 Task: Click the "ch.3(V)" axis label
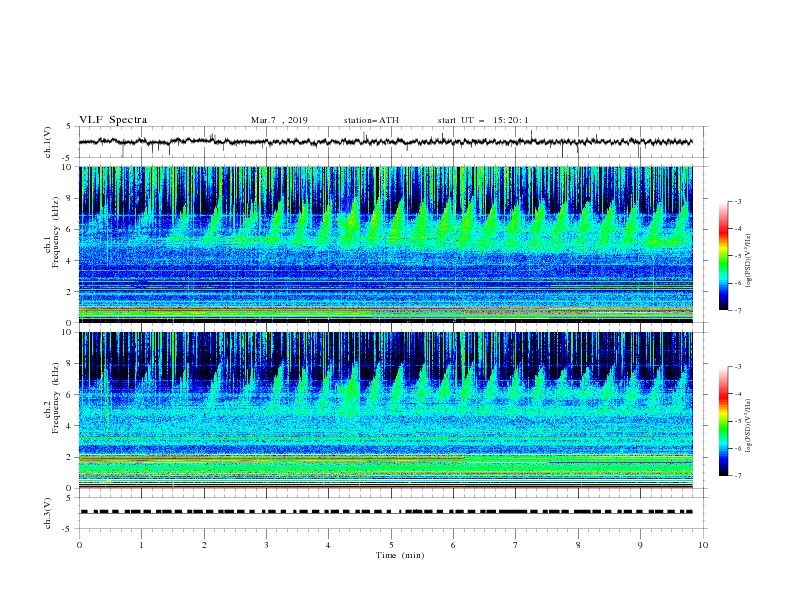48,513
